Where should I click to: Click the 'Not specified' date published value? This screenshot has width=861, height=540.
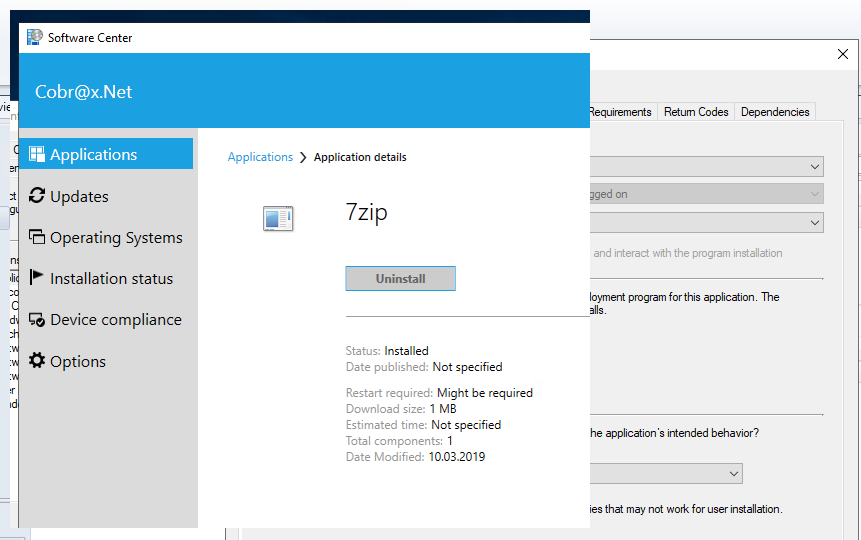(x=467, y=366)
